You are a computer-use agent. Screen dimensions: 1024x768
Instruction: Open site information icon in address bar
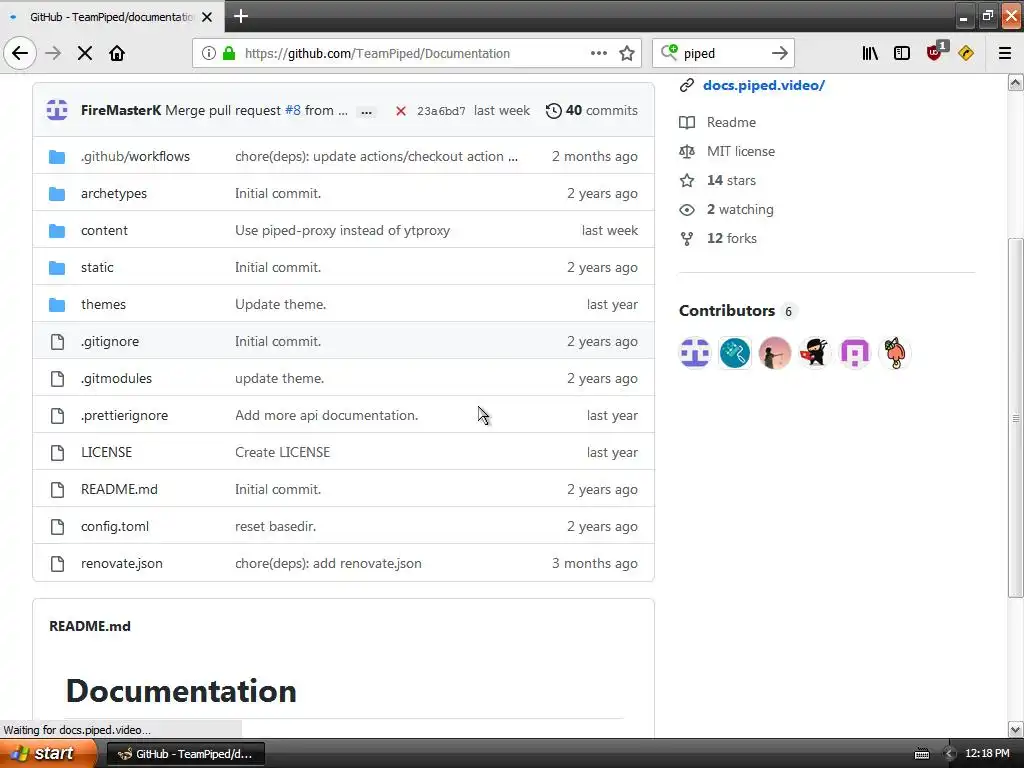[x=208, y=53]
